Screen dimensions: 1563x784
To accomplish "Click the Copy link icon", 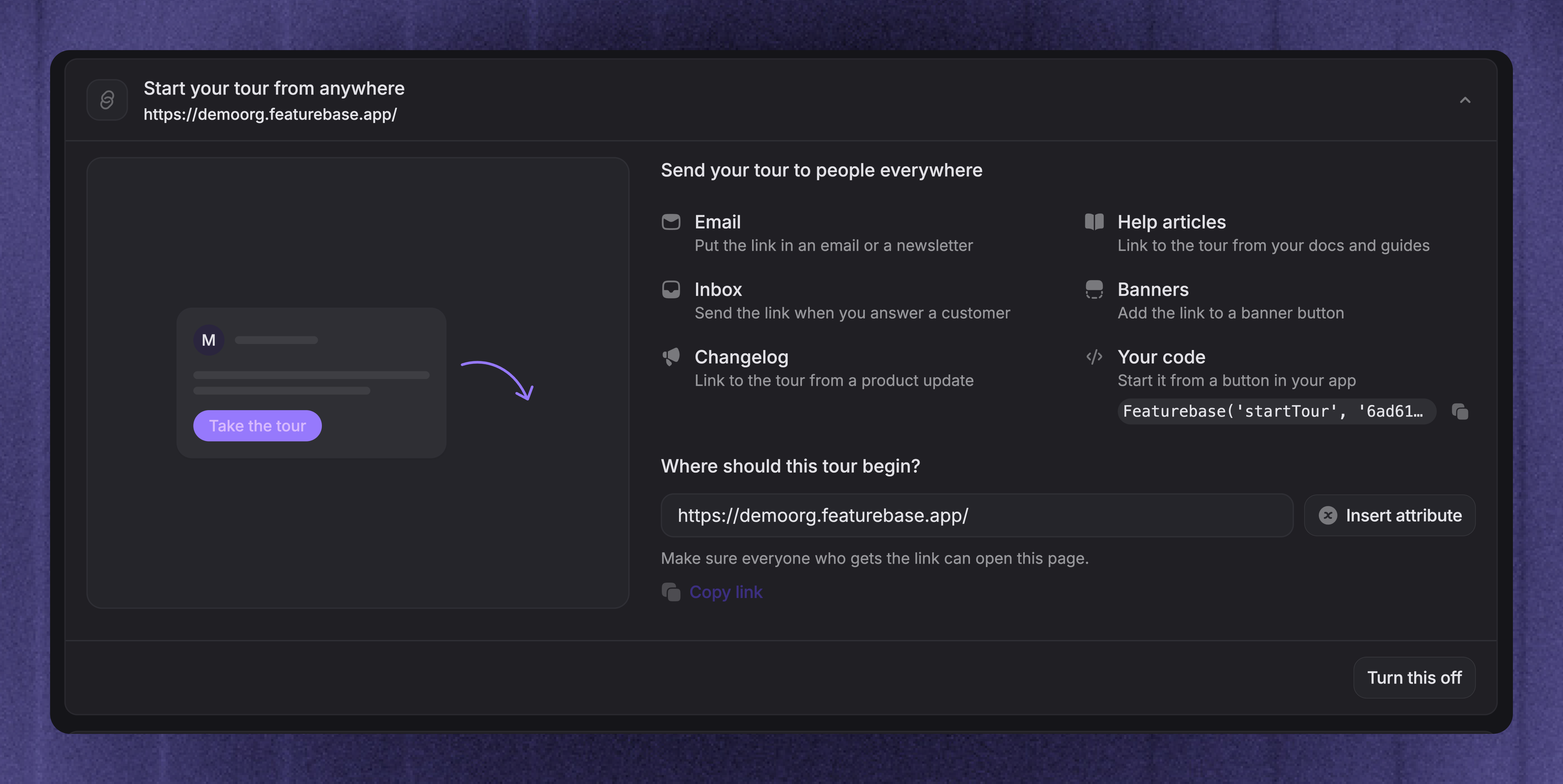I will tap(670, 592).
